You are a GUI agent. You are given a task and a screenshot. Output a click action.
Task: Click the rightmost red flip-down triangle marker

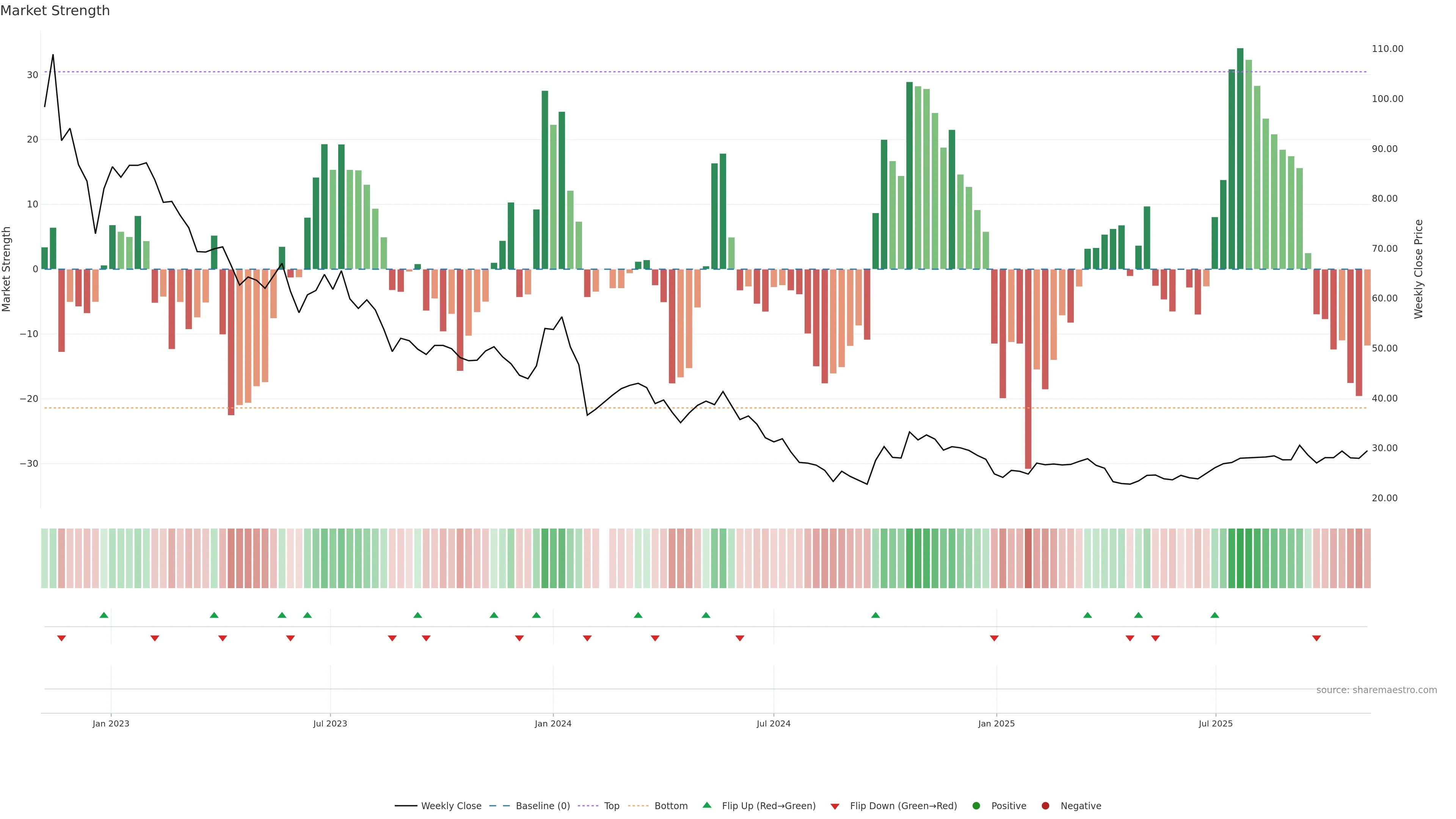pyautogui.click(x=1316, y=638)
